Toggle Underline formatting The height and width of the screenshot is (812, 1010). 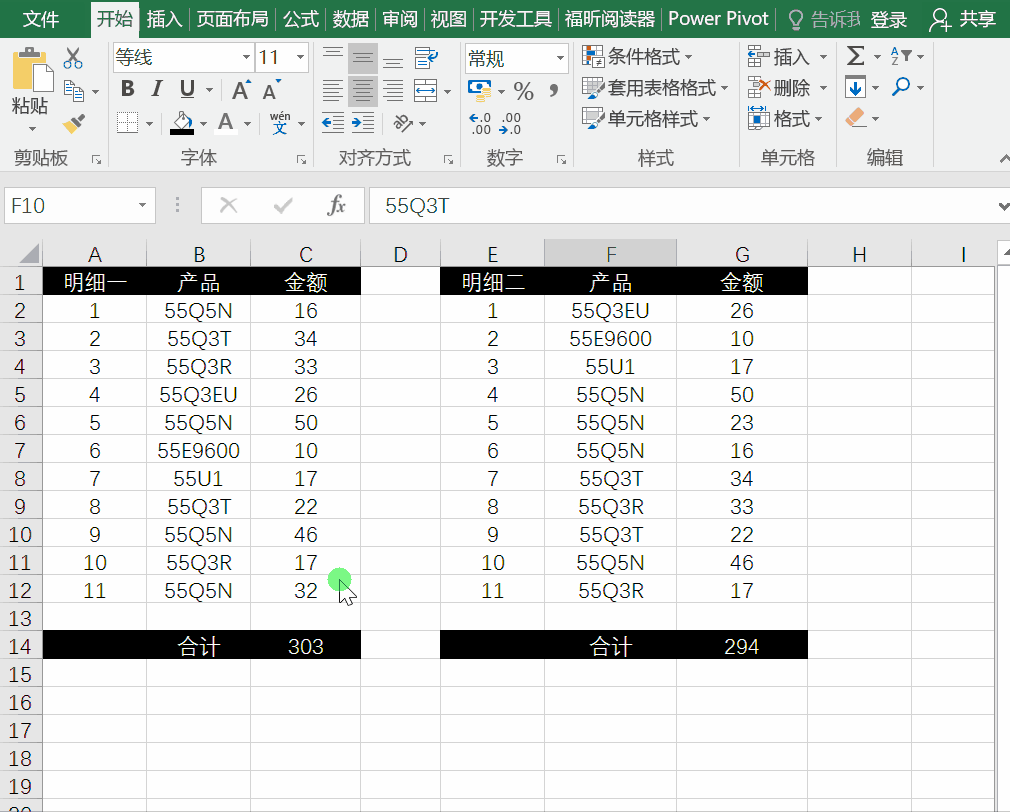coord(187,89)
